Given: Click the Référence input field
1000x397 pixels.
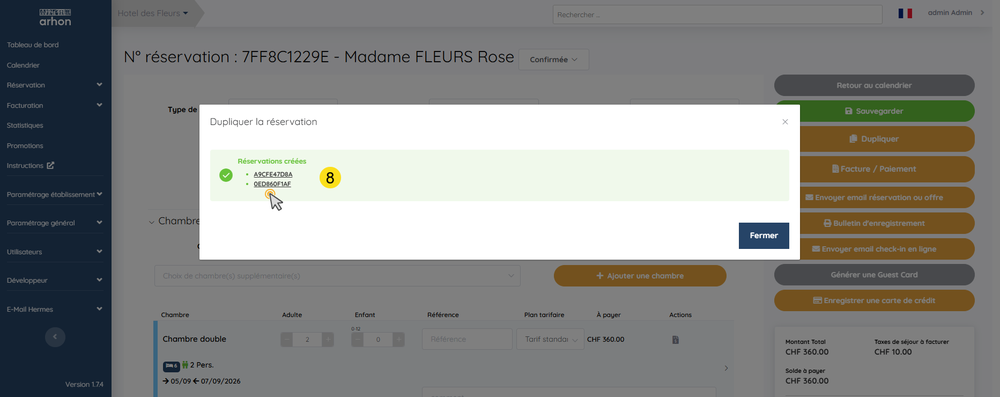Looking at the screenshot, I should pyautogui.click(x=467, y=339).
